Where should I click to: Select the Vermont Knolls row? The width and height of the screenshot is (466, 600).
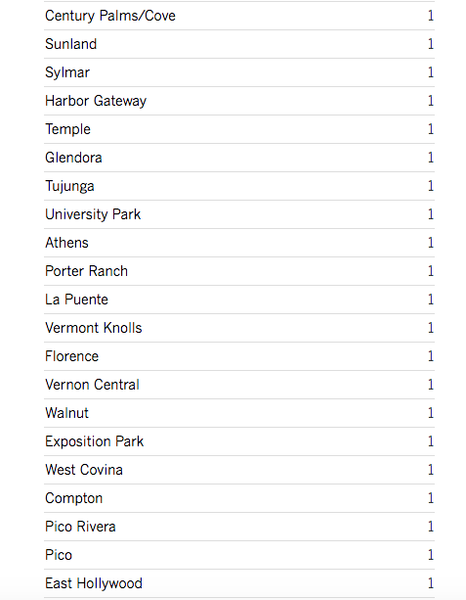pyautogui.click(x=239, y=328)
